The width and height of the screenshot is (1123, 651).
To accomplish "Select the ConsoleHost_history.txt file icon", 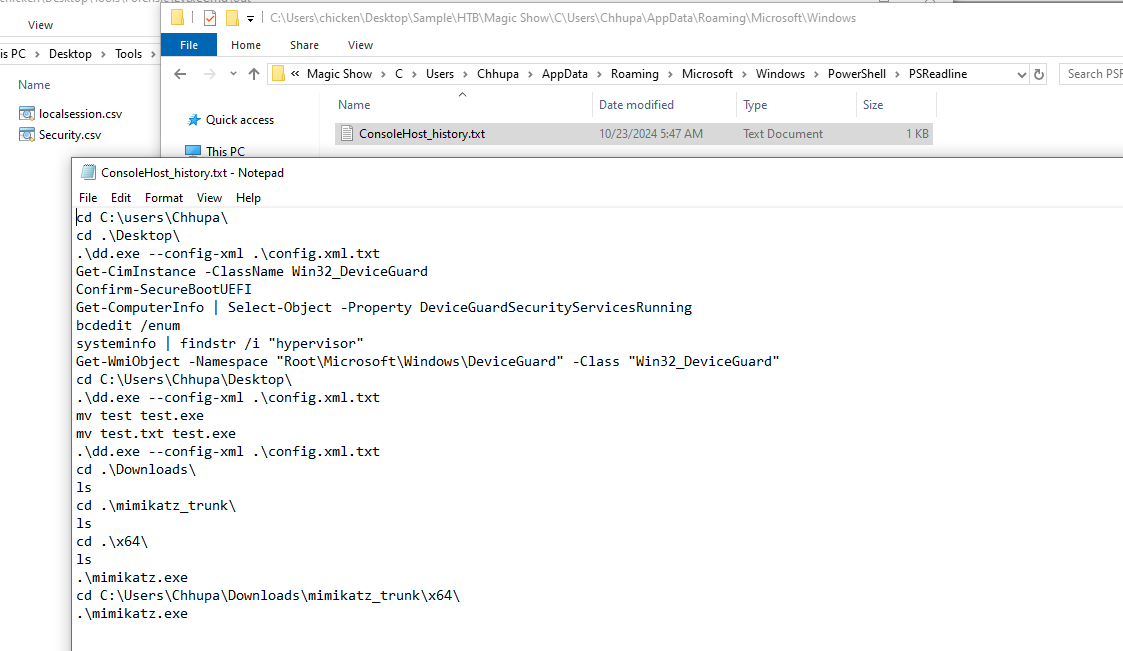I will (x=347, y=134).
